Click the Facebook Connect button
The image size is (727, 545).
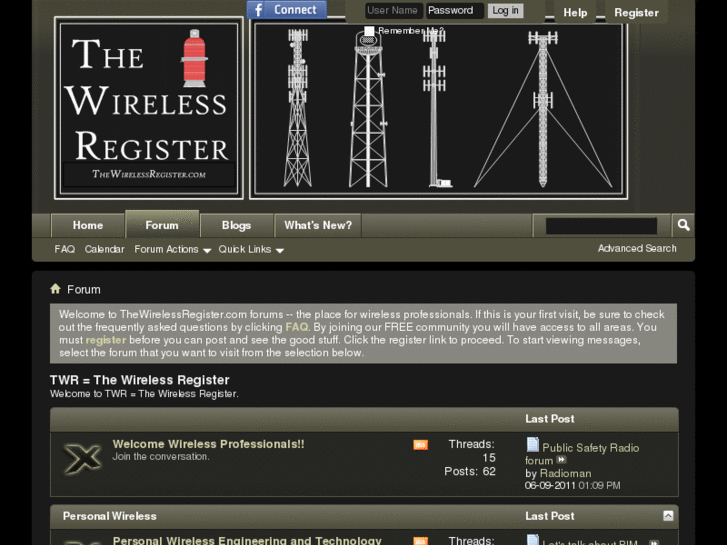pyautogui.click(x=287, y=10)
